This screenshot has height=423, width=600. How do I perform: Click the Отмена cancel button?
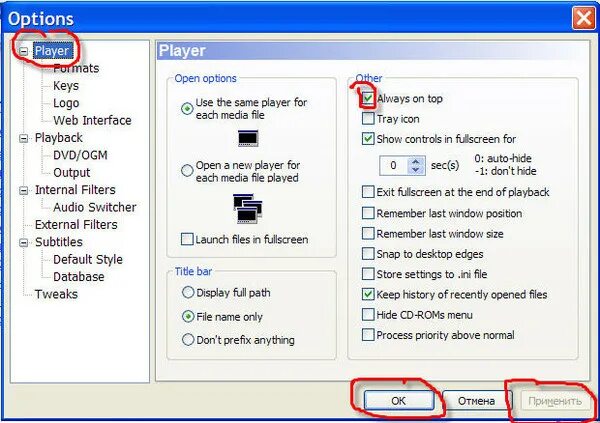(x=476, y=401)
